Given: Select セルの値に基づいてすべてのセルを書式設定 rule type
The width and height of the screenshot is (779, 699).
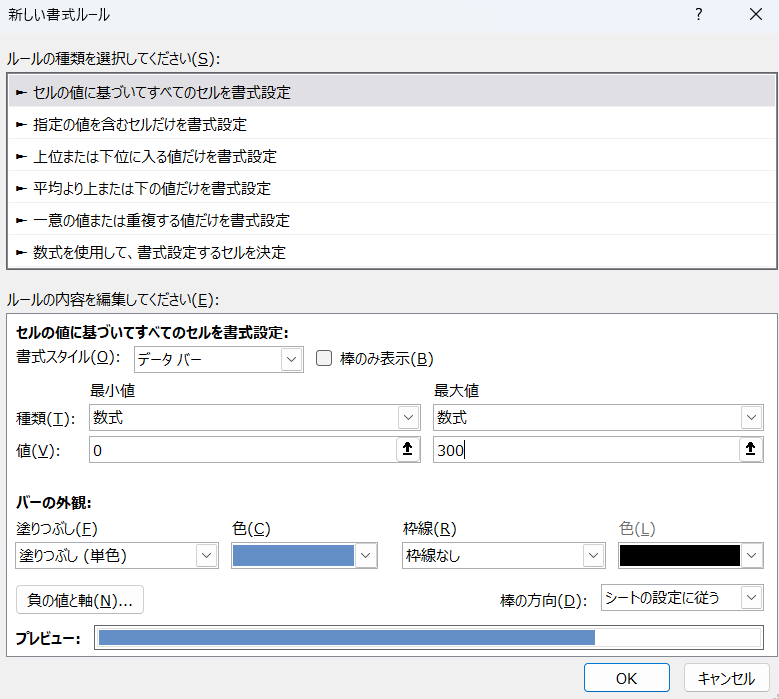Looking at the screenshot, I should click(x=162, y=92).
